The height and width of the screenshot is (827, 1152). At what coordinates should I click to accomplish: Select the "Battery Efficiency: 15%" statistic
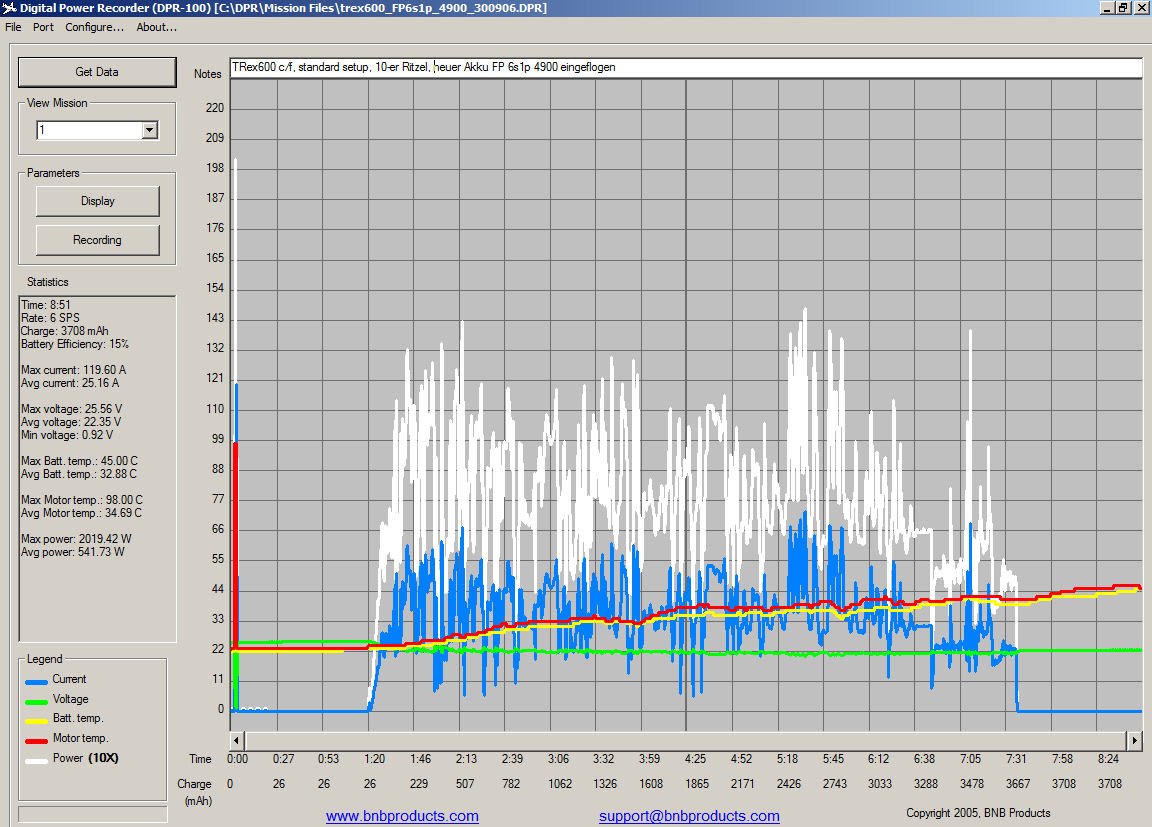[75, 344]
